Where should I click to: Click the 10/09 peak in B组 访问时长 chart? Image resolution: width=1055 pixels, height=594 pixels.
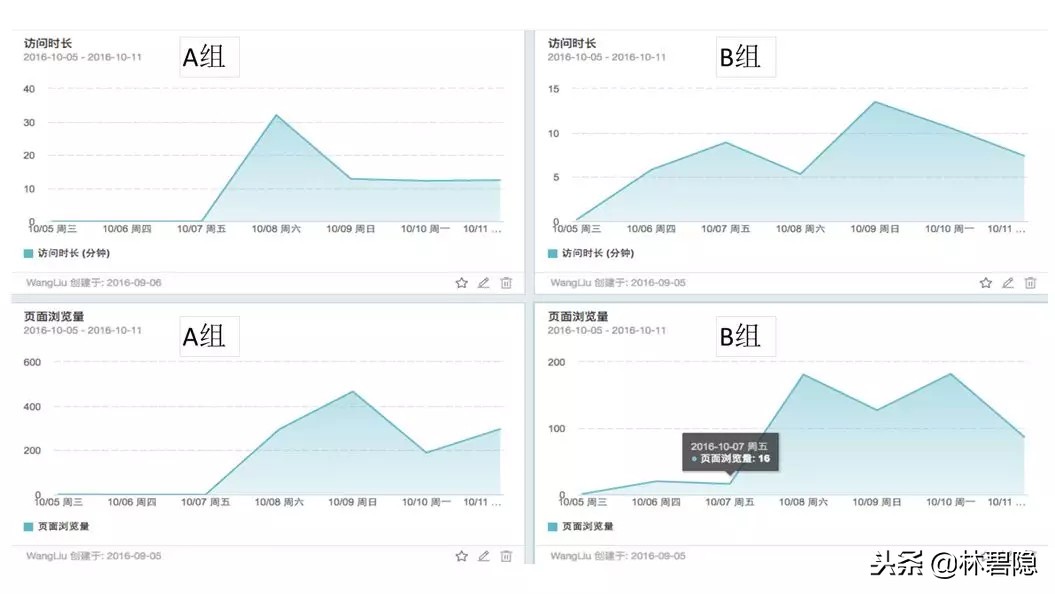coord(875,102)
